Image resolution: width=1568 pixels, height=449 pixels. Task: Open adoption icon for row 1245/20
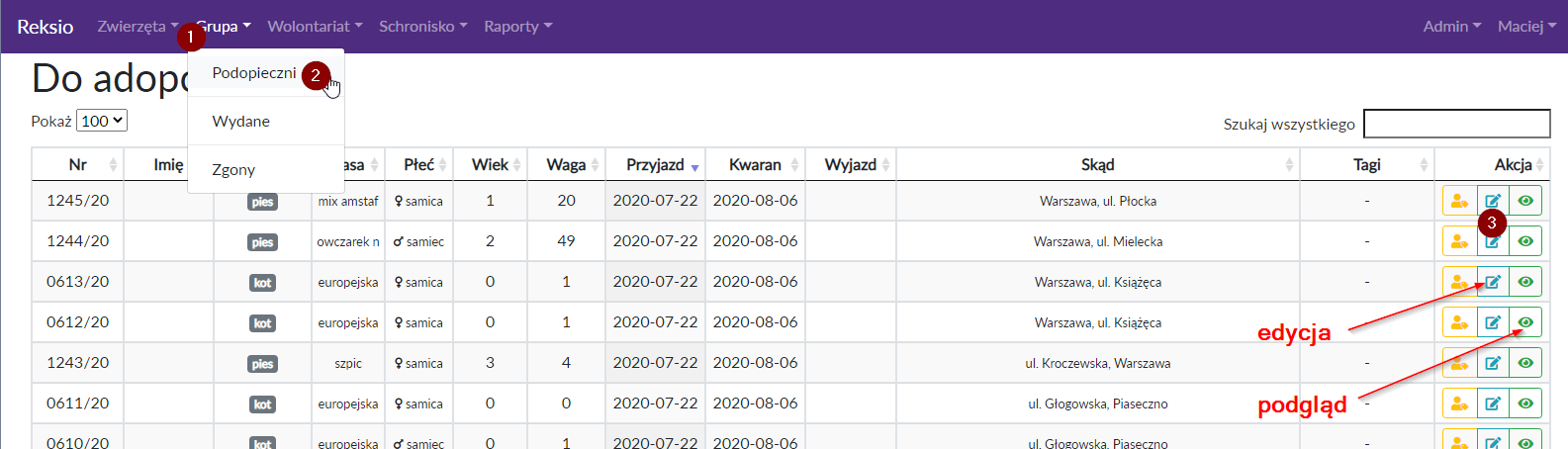point(1459,201)
